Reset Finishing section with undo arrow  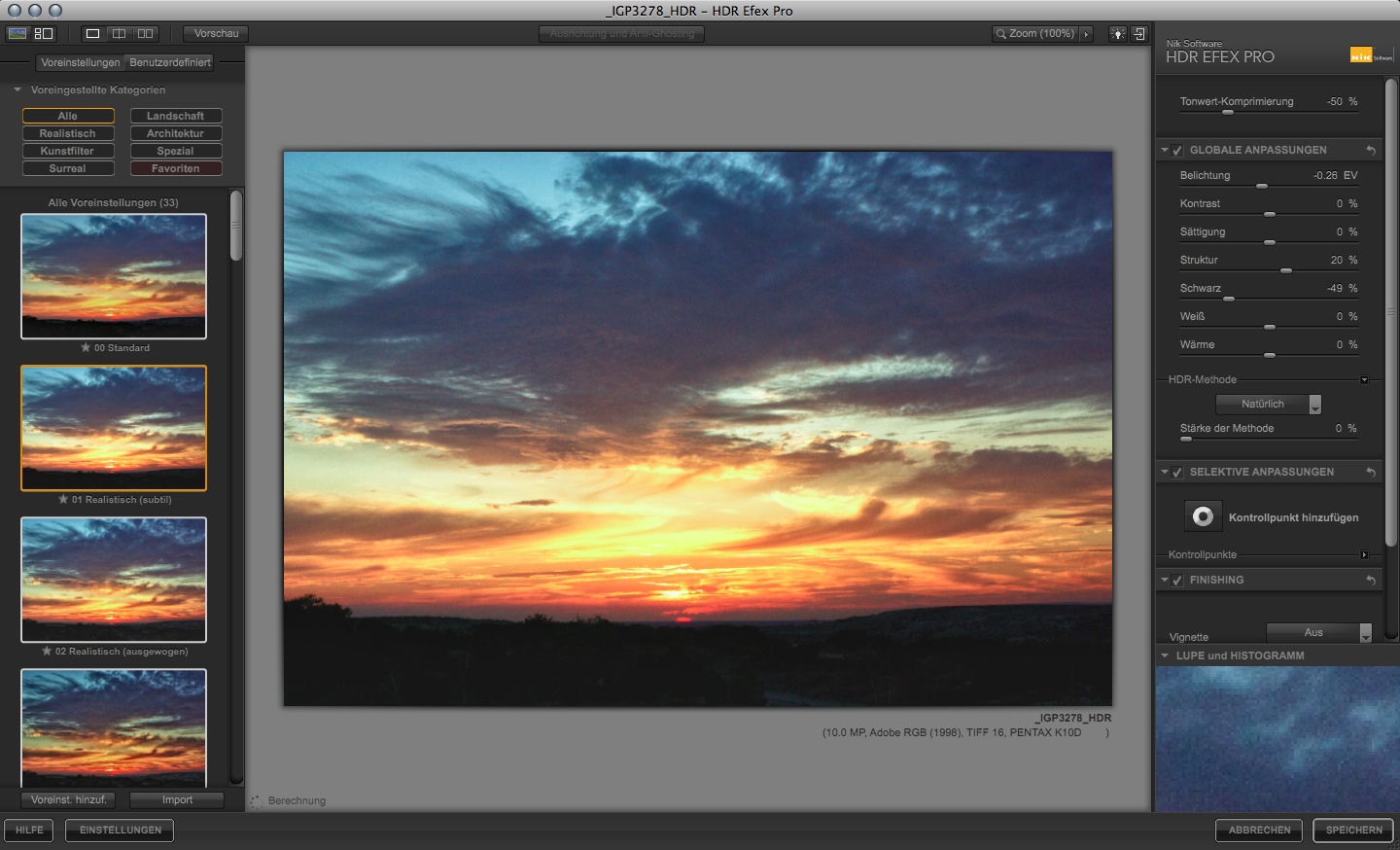(x=1371, y=580)
